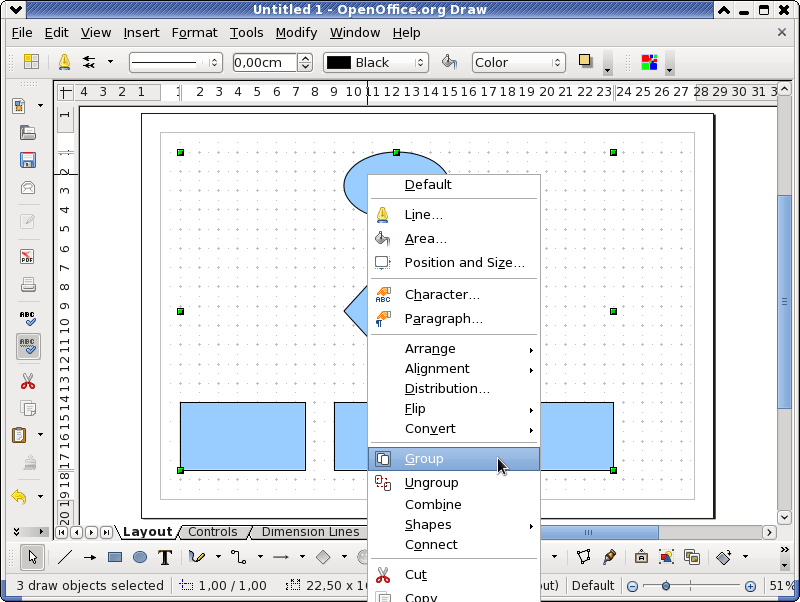Select the Connector tool
This screenshot has width=800, height=602.
[x=238, y=557]
